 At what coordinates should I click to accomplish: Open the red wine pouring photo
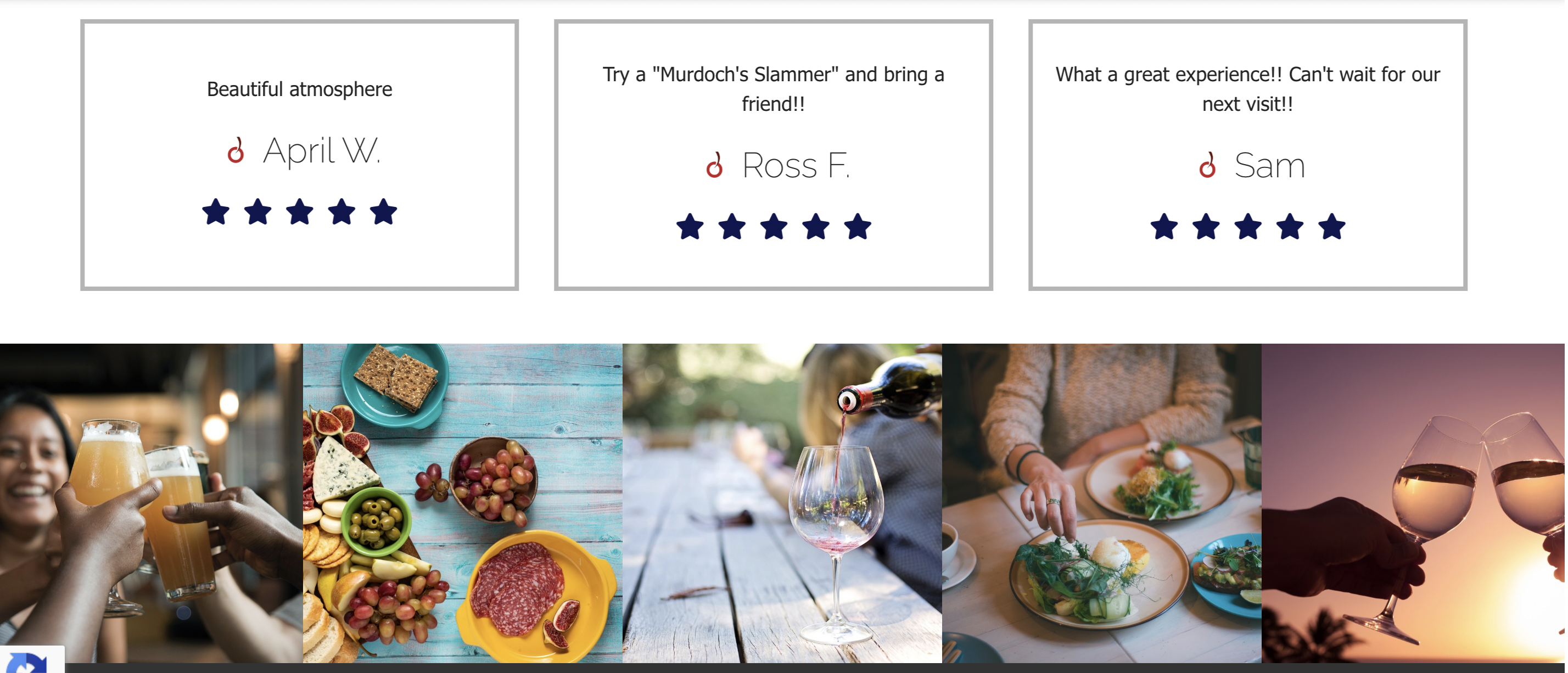tap(782, 503)
